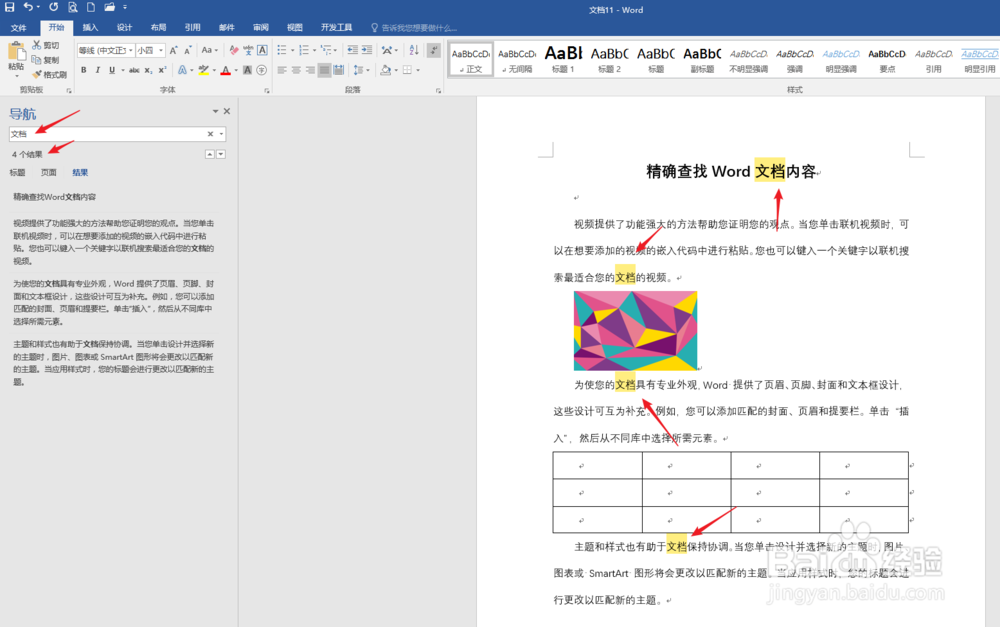
Task: Toggle the Show/Hide paragraph marks button
Action: [x=434, y=50]
